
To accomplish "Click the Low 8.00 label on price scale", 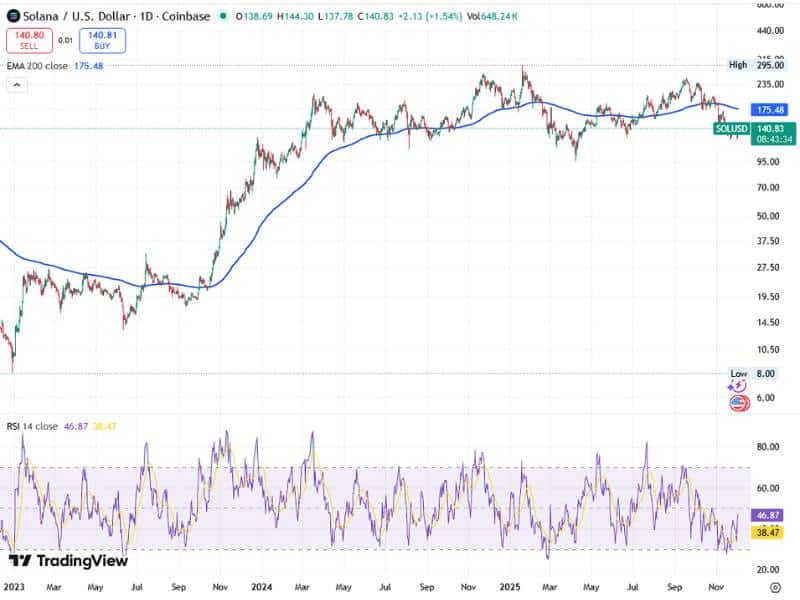I will [755, 371].
